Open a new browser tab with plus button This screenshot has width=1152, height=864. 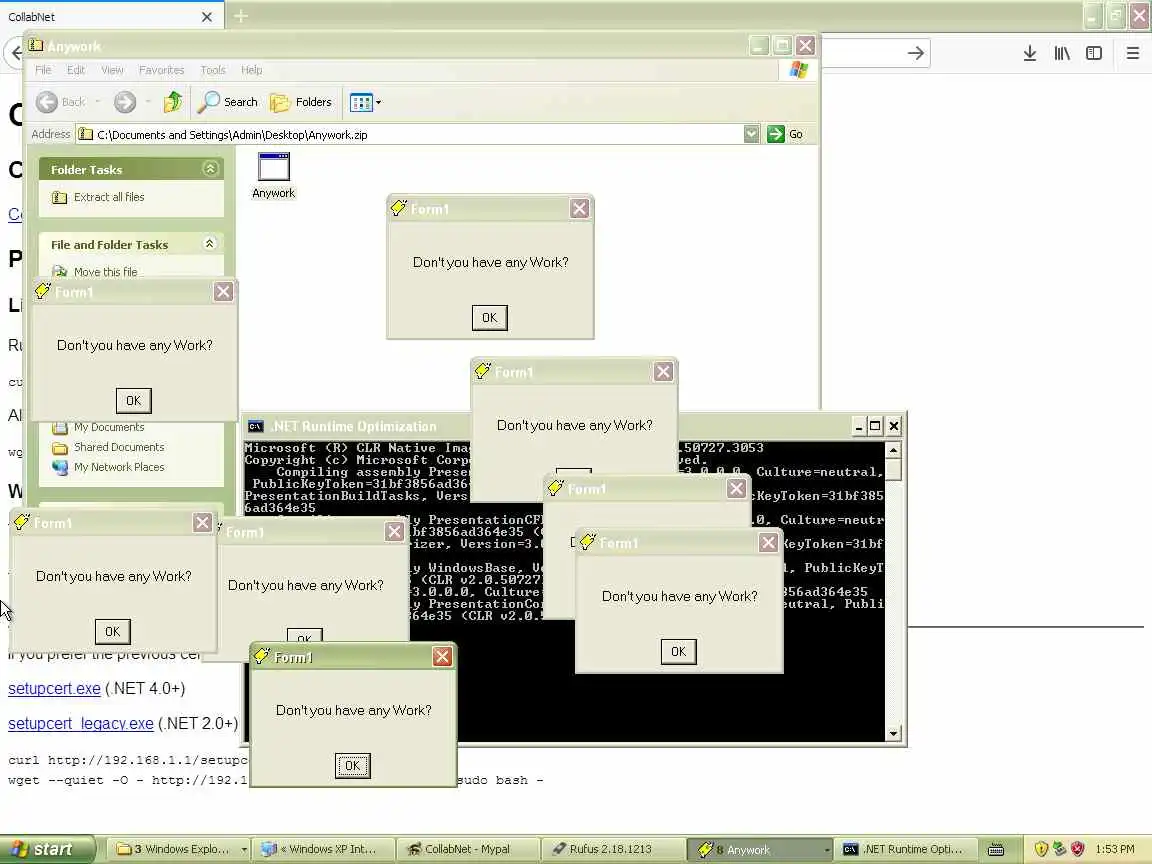(240, 16)
